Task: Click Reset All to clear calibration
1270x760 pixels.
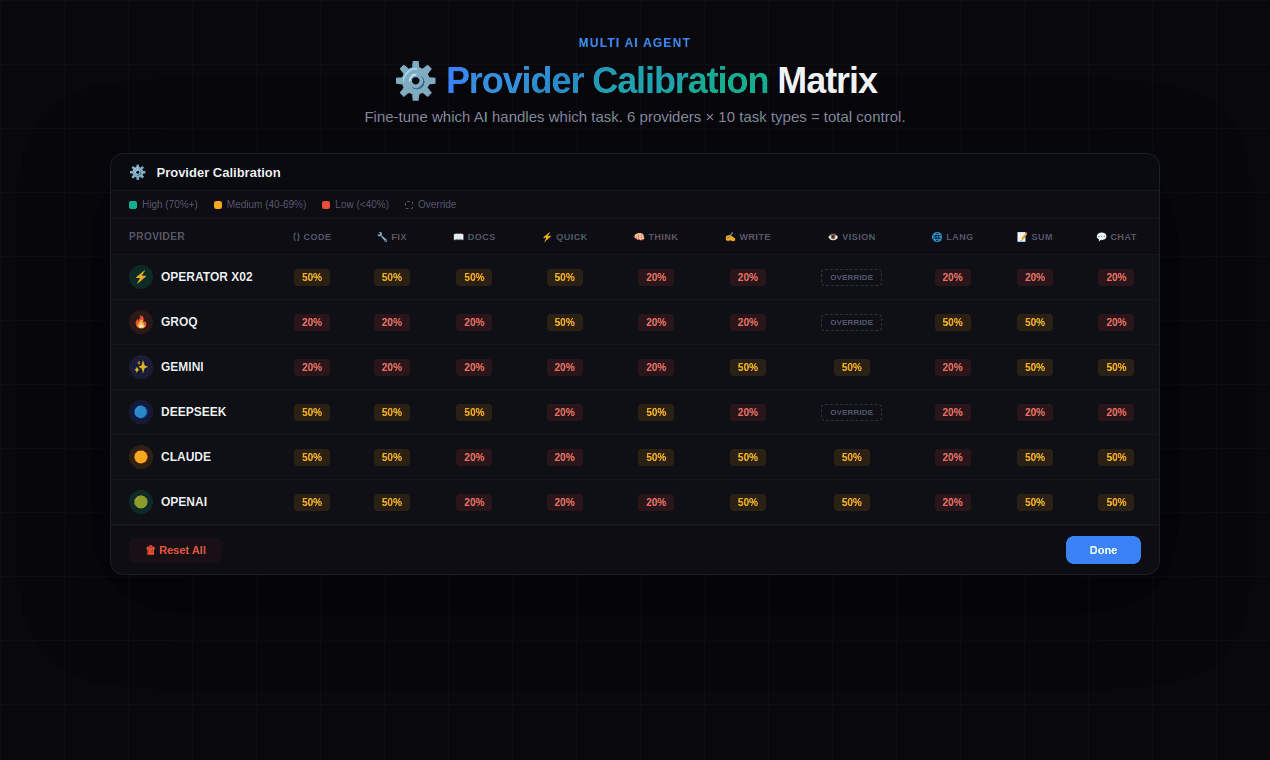Action: (175, 549)
